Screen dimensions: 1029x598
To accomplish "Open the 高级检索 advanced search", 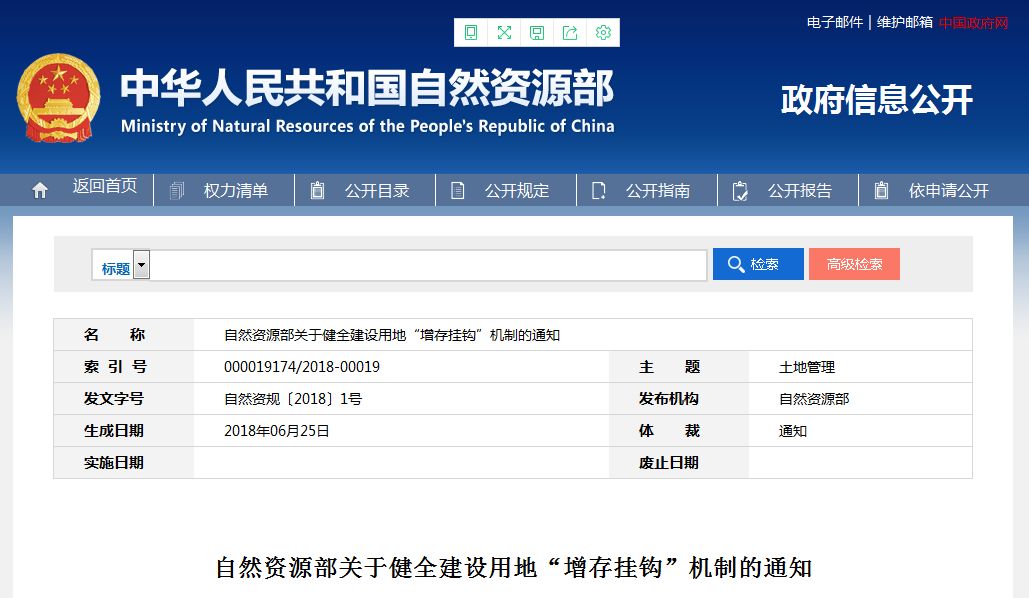I will click(x=854, y=264).
